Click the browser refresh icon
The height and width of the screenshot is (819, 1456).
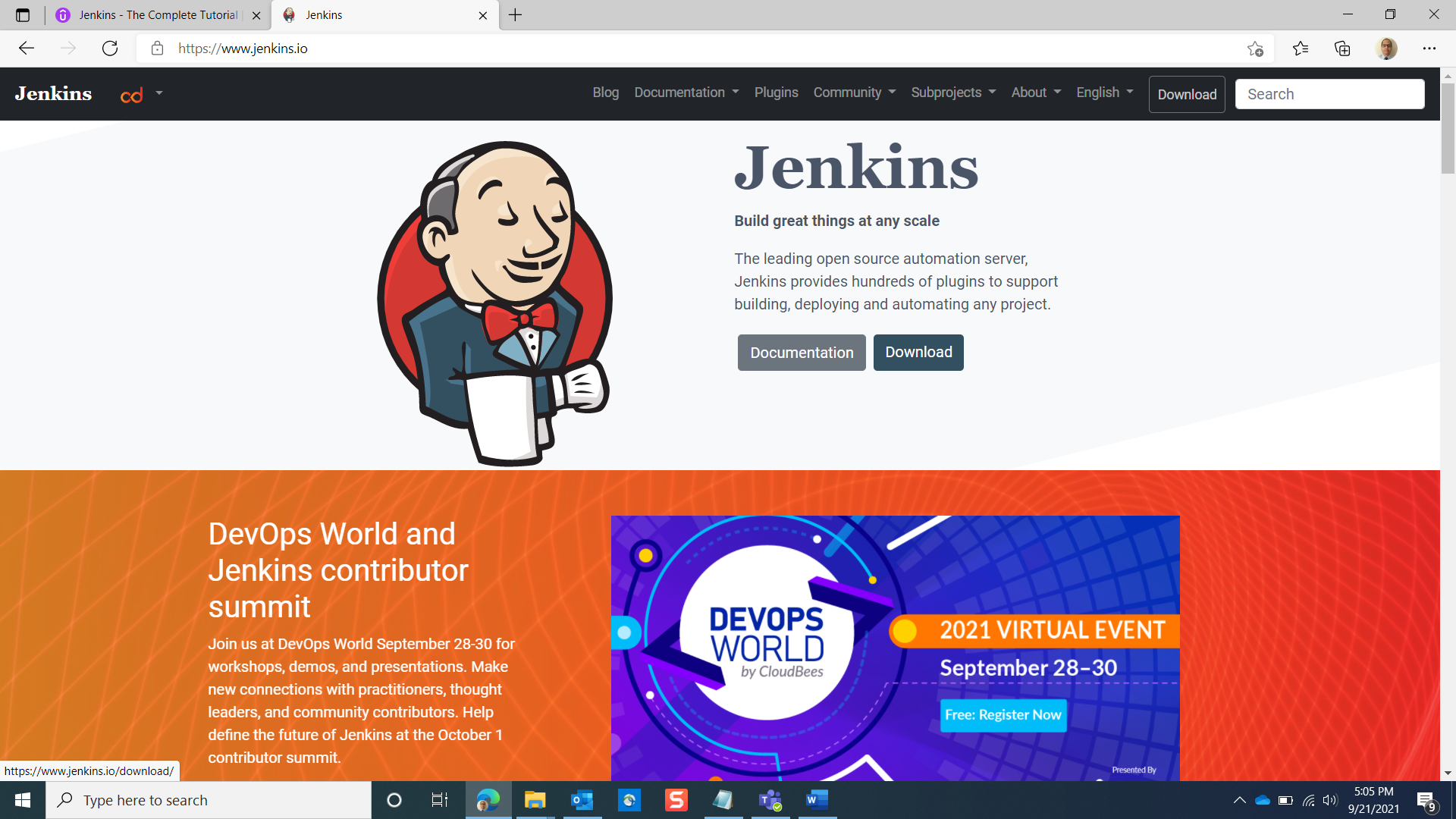[x=110, y=49]
